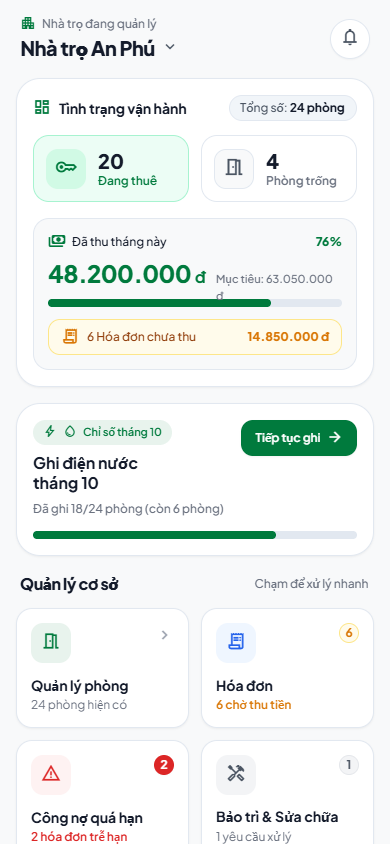Image resolution: width=390 pixels, height=844 pixels.
Task: Click the building icon beside Nhà trọ đang quản lý
Action: (x=27, y=23)
